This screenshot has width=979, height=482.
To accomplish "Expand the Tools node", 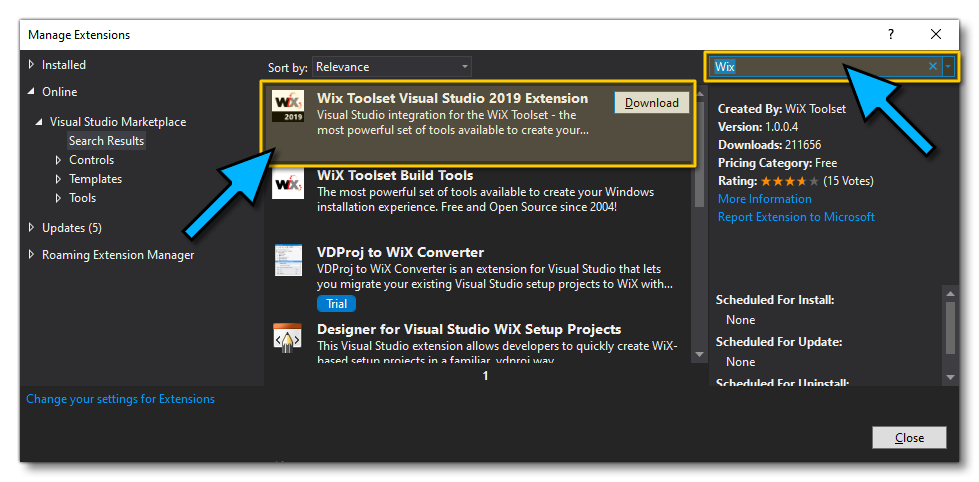I will coord(59,198).
